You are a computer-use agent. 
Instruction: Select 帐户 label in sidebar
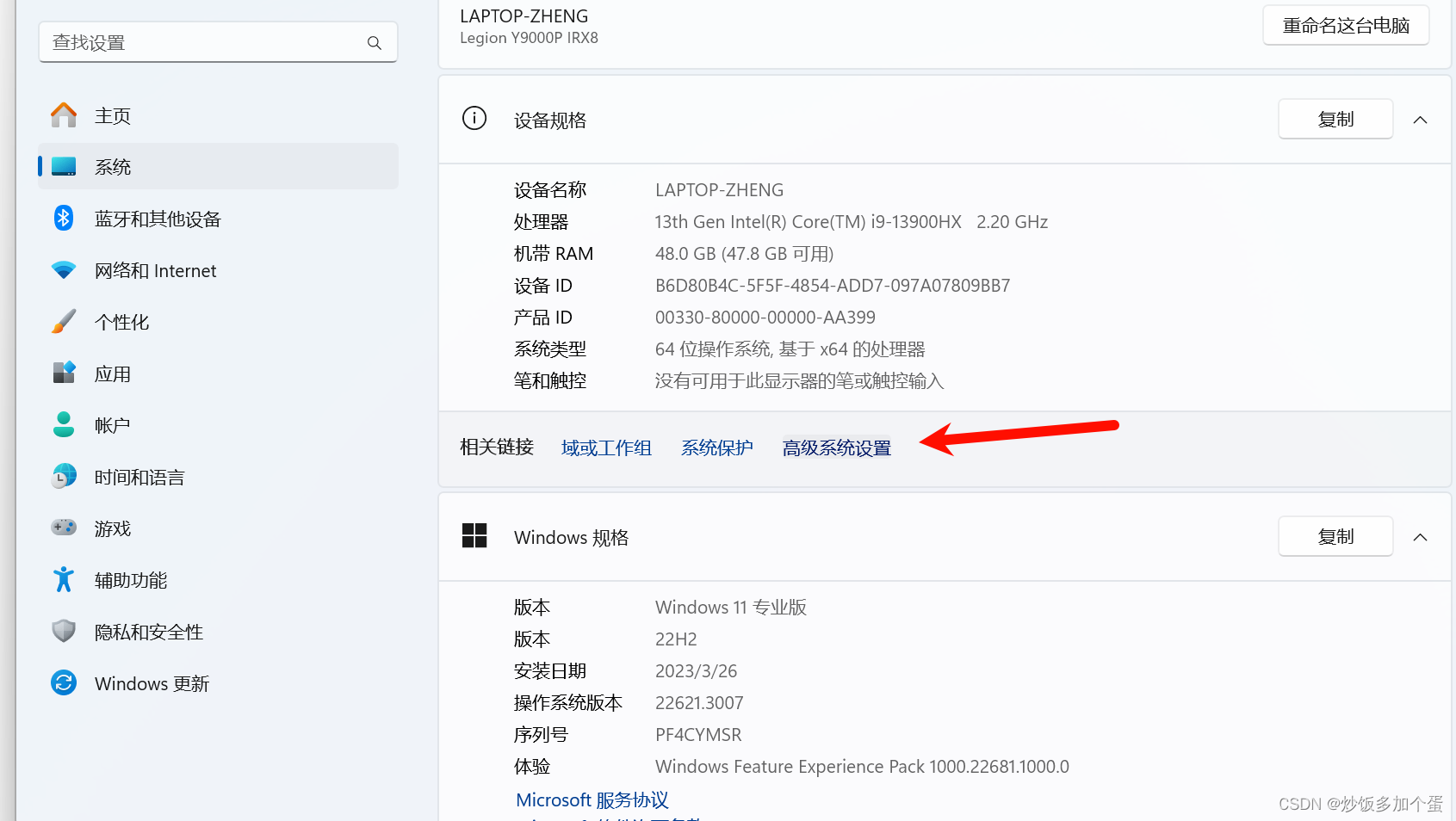coord(113,426)
